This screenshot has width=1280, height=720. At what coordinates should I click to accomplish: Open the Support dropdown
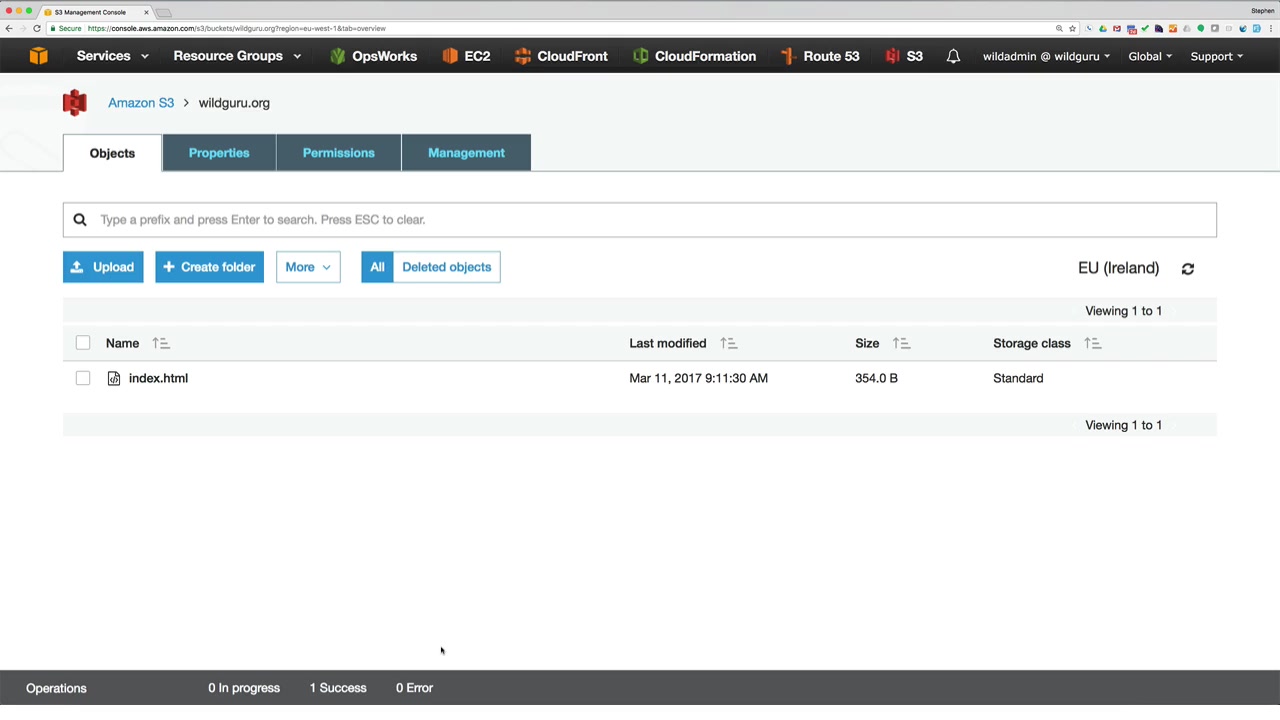[1217, 56]
